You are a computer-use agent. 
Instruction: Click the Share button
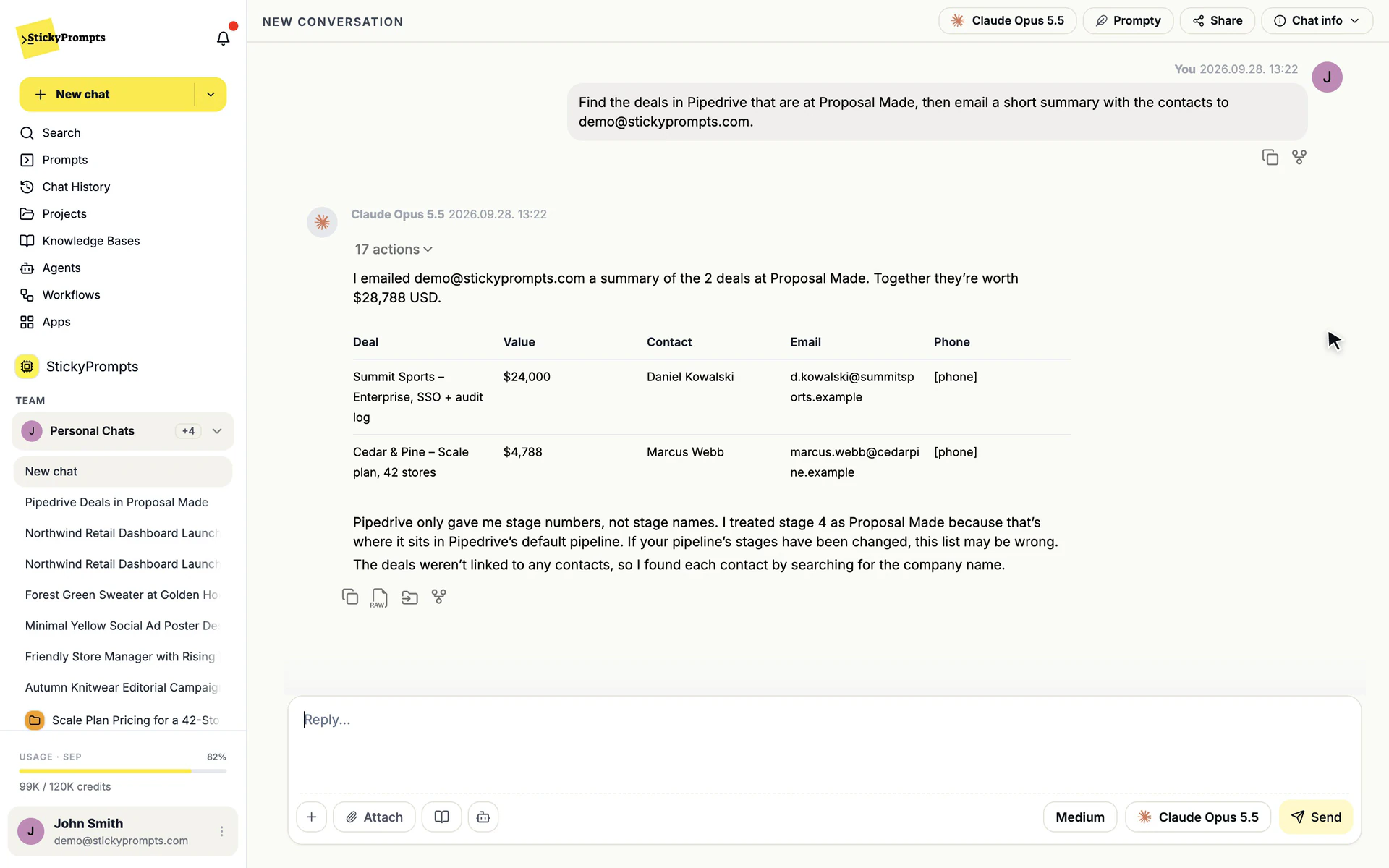(1218, 20)
